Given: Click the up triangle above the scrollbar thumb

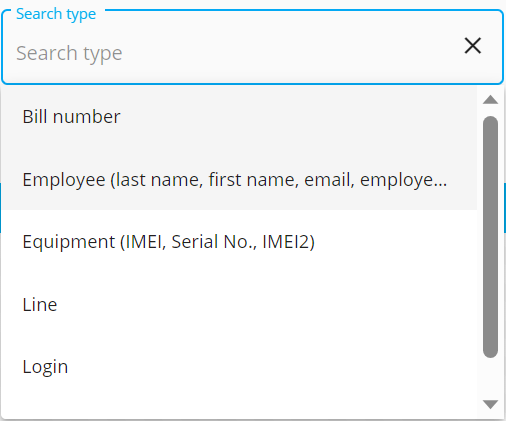Looking at the screenshot, I should coord(490,100).
